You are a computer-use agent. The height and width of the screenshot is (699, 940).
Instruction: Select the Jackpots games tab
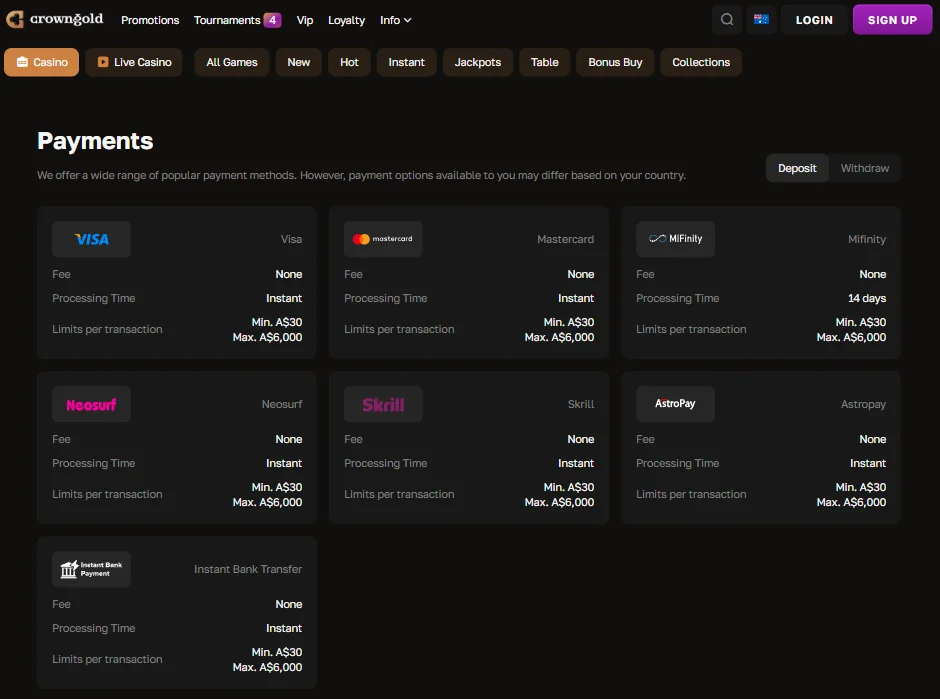click(x=478, y=62)
